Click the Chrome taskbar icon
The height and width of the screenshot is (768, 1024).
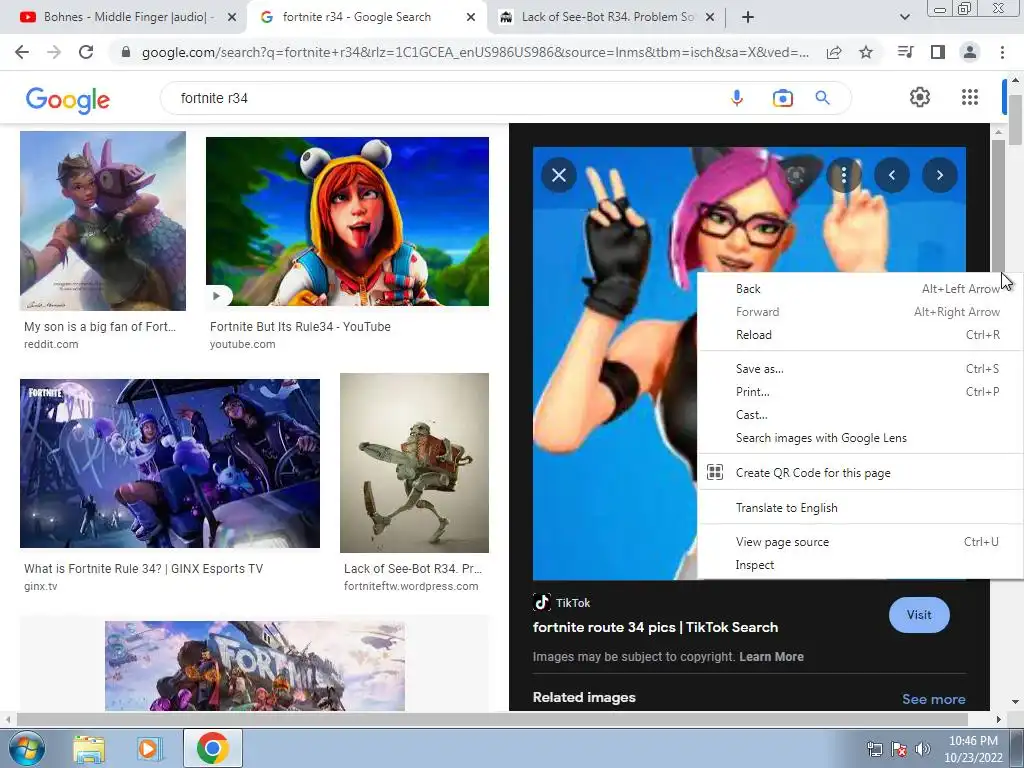[x=212, y=748]
